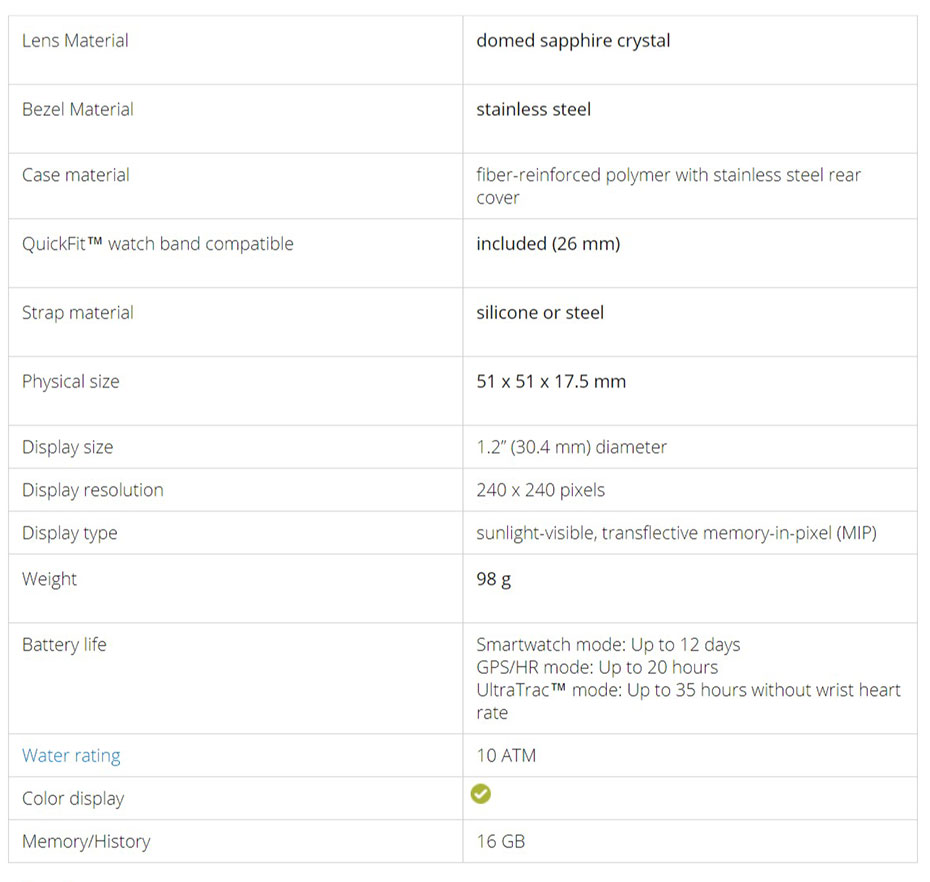Click the domed sapphire crystal value
Viewport: 930px width, 882px height.
tap(573, 41)
